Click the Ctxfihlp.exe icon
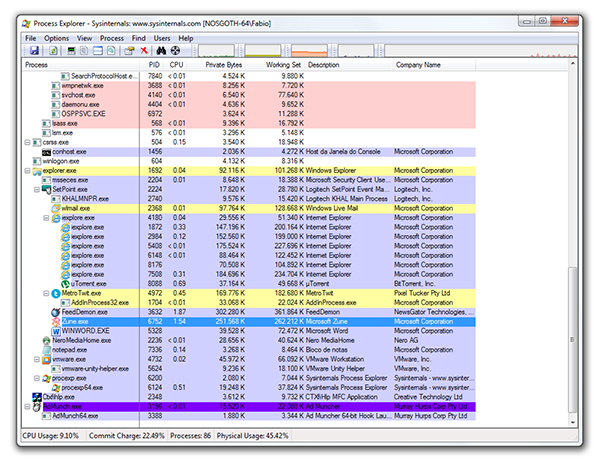 point(37,397)
